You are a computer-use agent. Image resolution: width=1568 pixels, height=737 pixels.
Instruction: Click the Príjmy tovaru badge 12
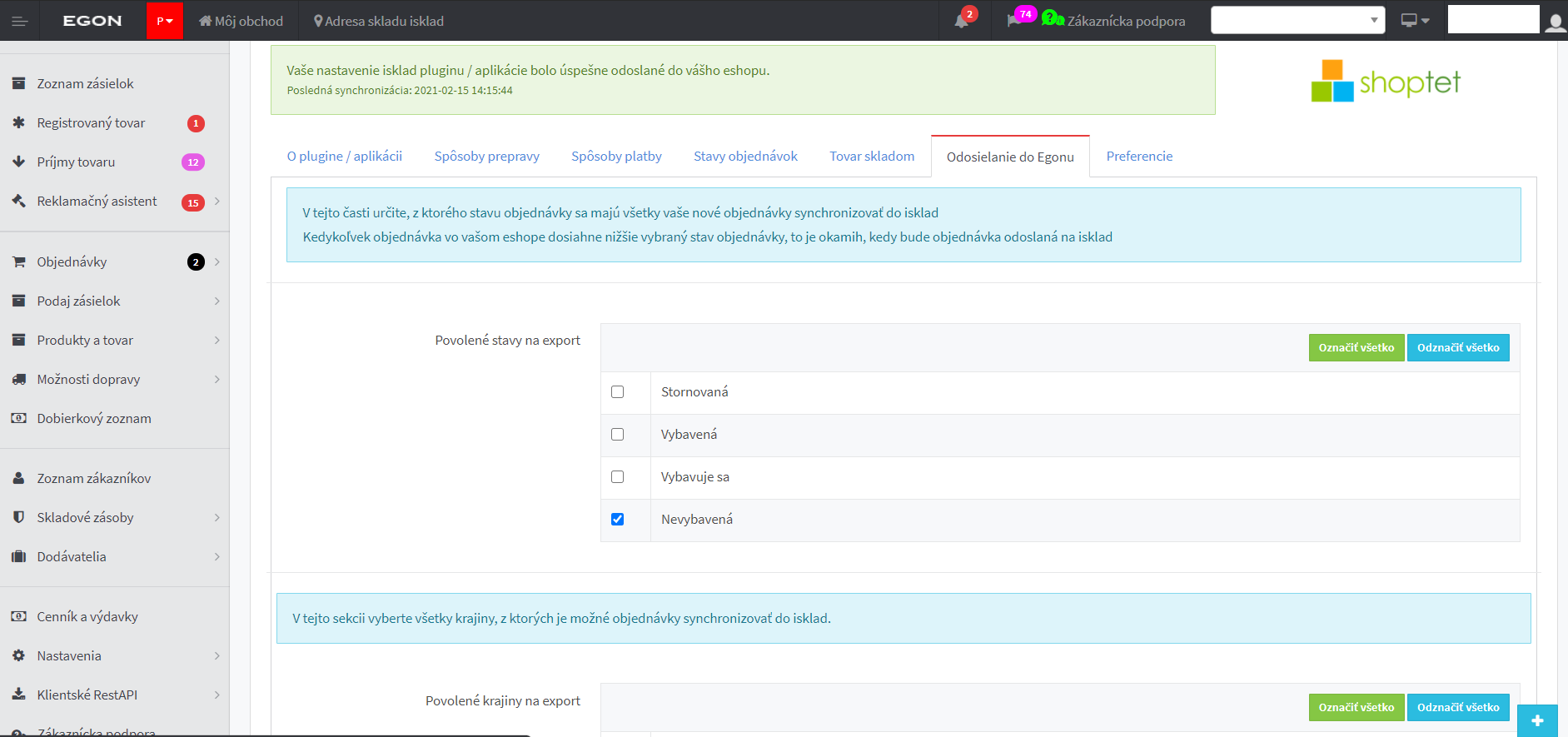[x=193, y=162]
